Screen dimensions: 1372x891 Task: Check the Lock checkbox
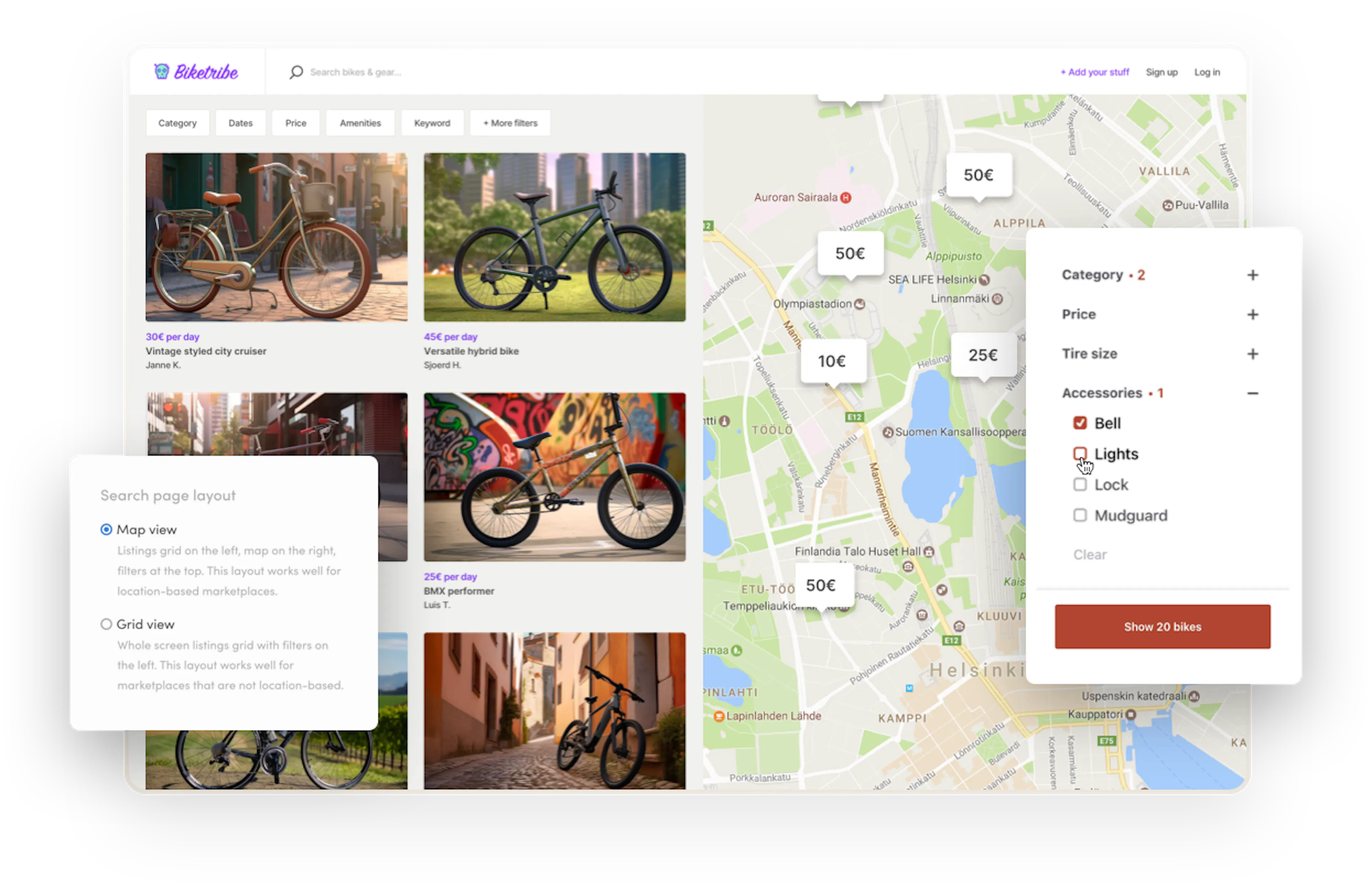point(1080,485)
